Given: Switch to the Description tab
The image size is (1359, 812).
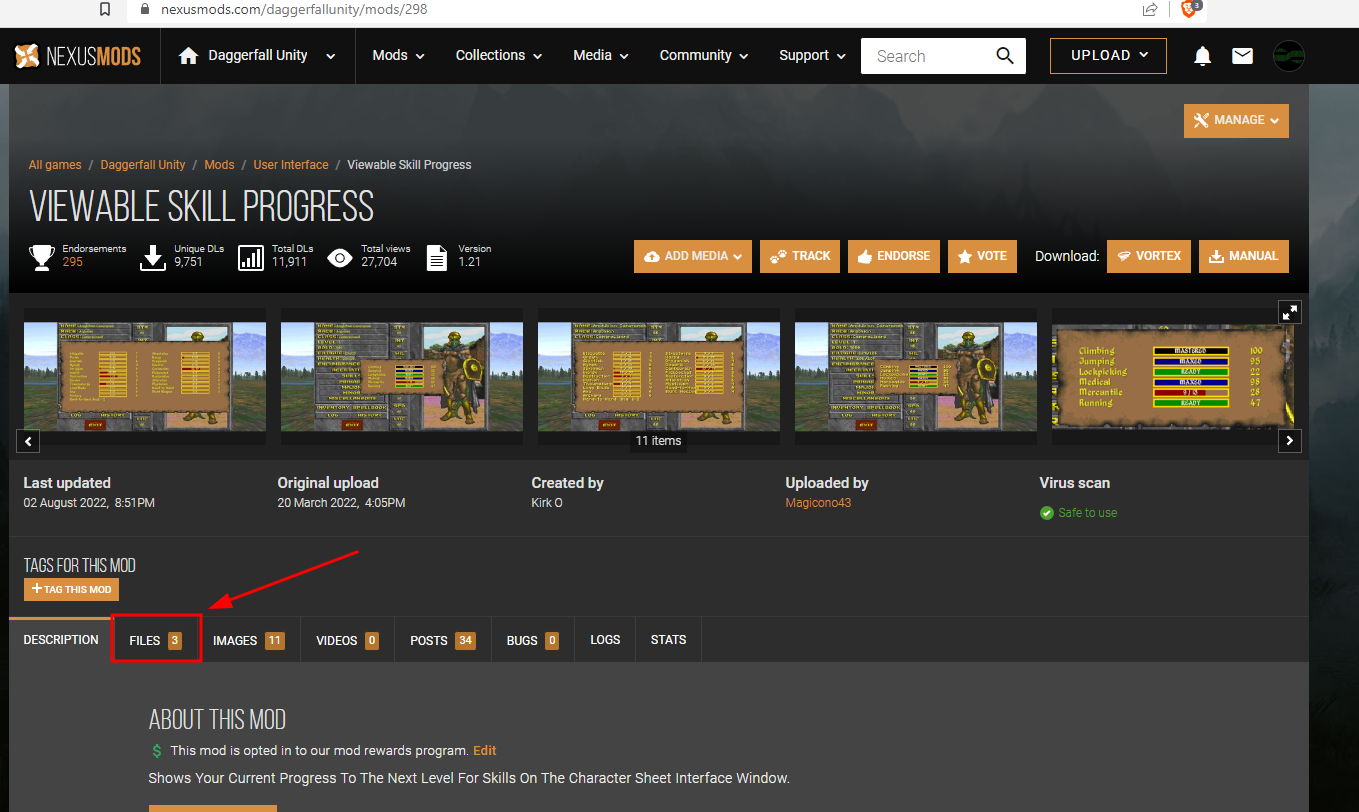Looking at the screenshot, I should [x=61, y=640].
